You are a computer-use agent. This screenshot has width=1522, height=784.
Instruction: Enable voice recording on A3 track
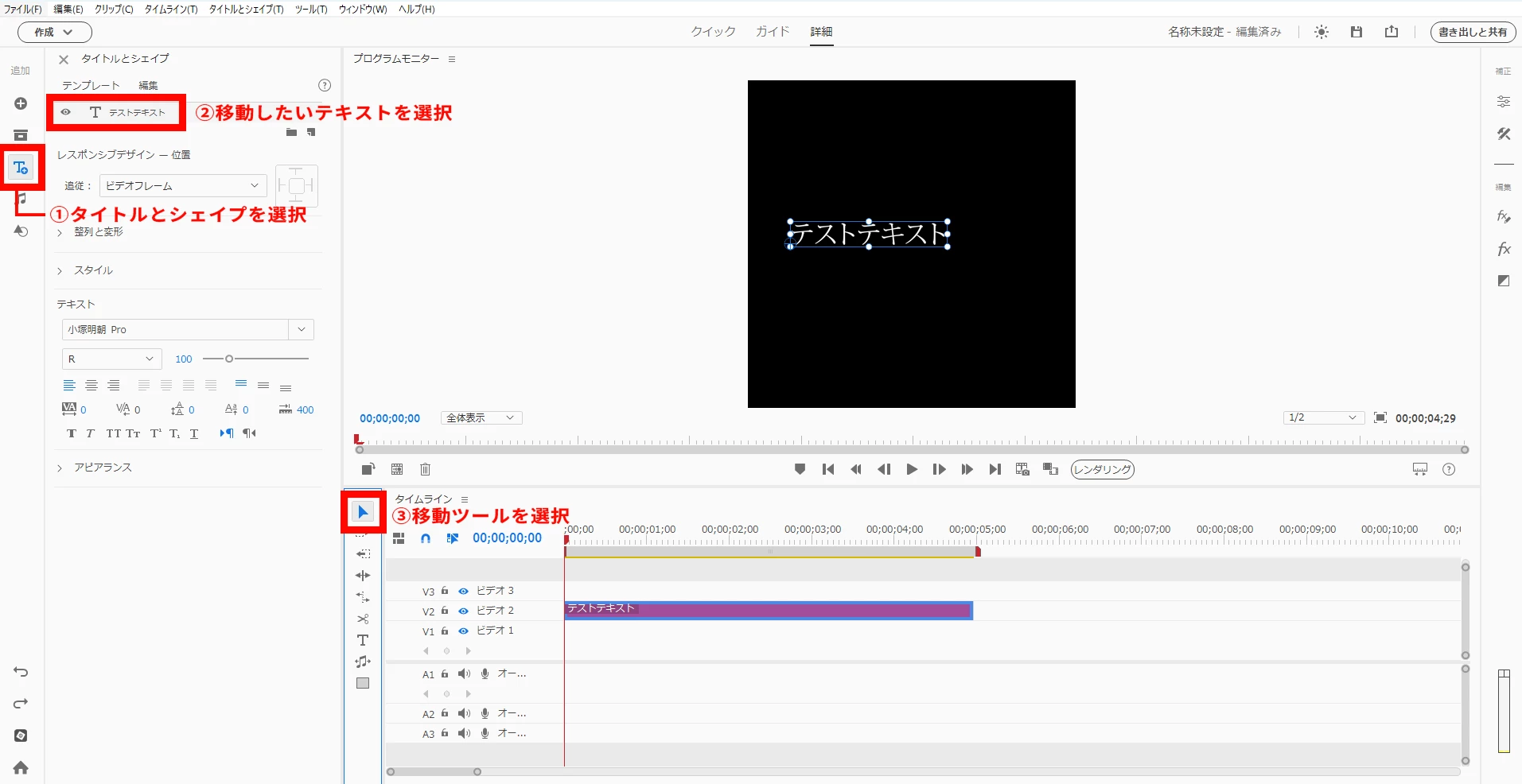click(485, 733)
